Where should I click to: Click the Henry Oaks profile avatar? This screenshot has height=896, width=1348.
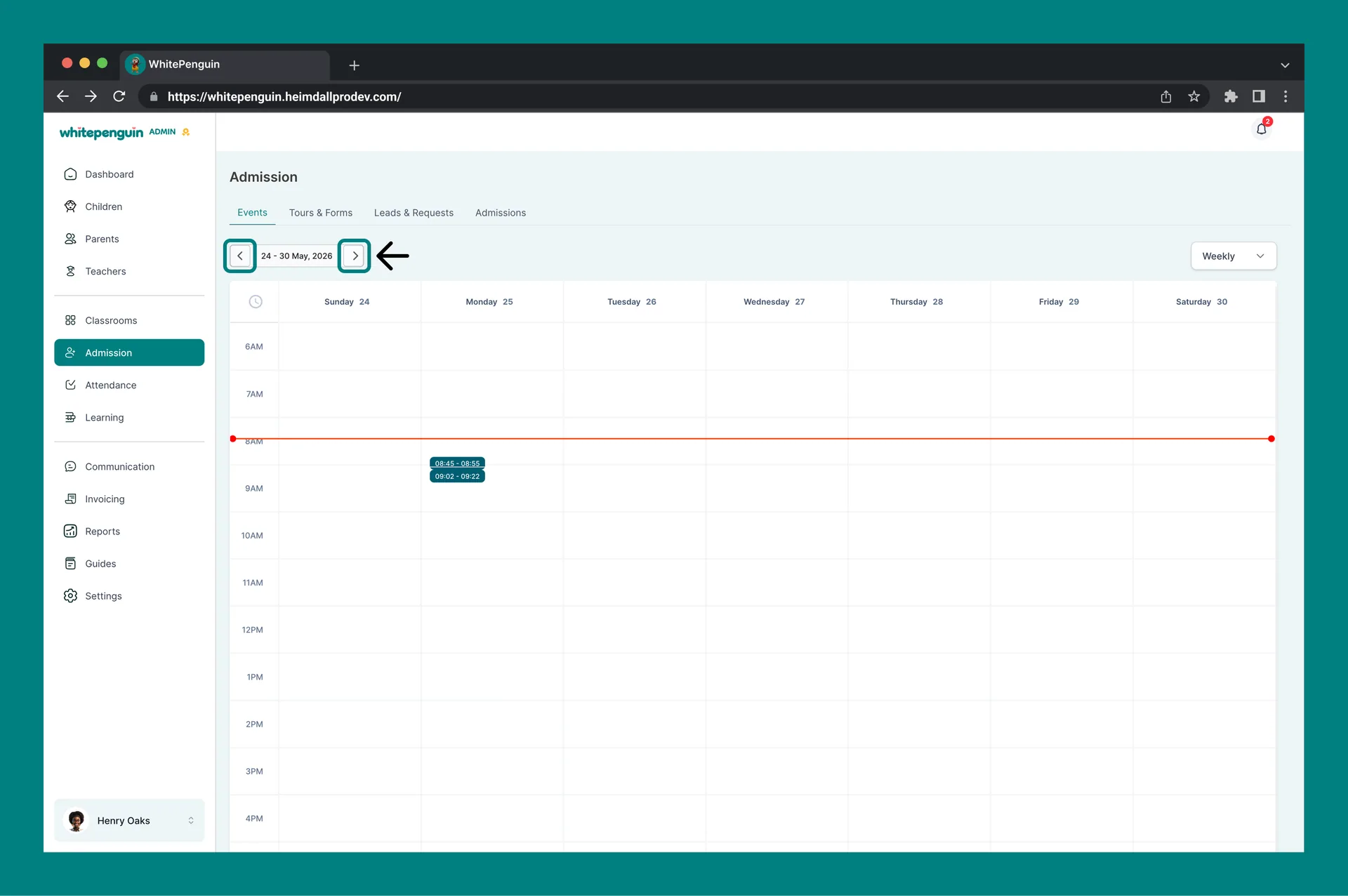tap(77, 820)
